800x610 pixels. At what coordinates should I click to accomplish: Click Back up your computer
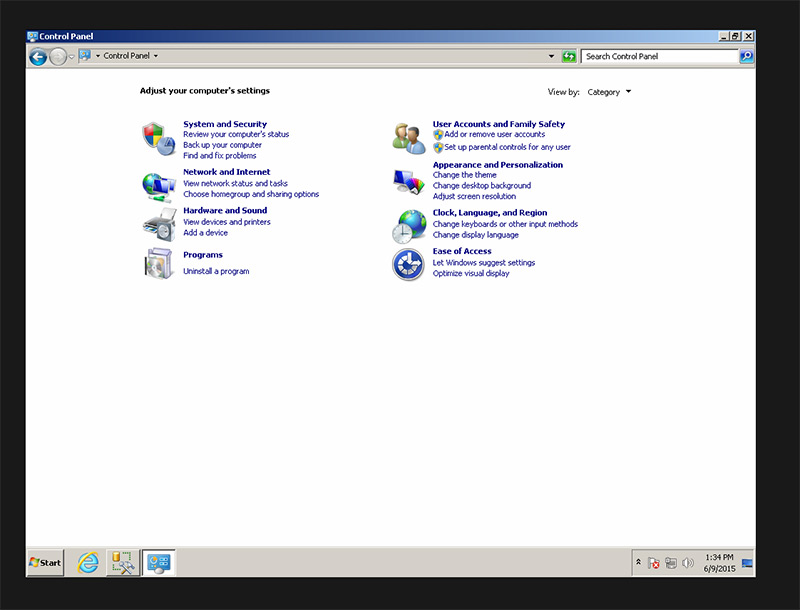[222, 145]
